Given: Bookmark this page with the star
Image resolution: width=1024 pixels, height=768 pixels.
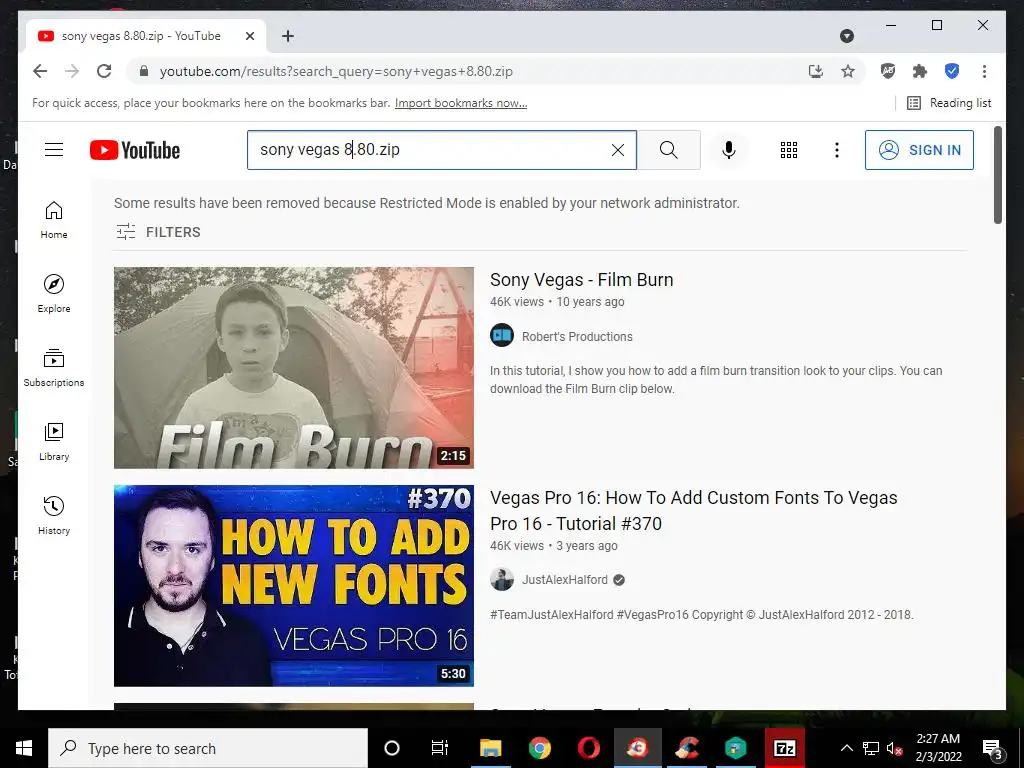Looking at the screenshot, I should 848,71.
